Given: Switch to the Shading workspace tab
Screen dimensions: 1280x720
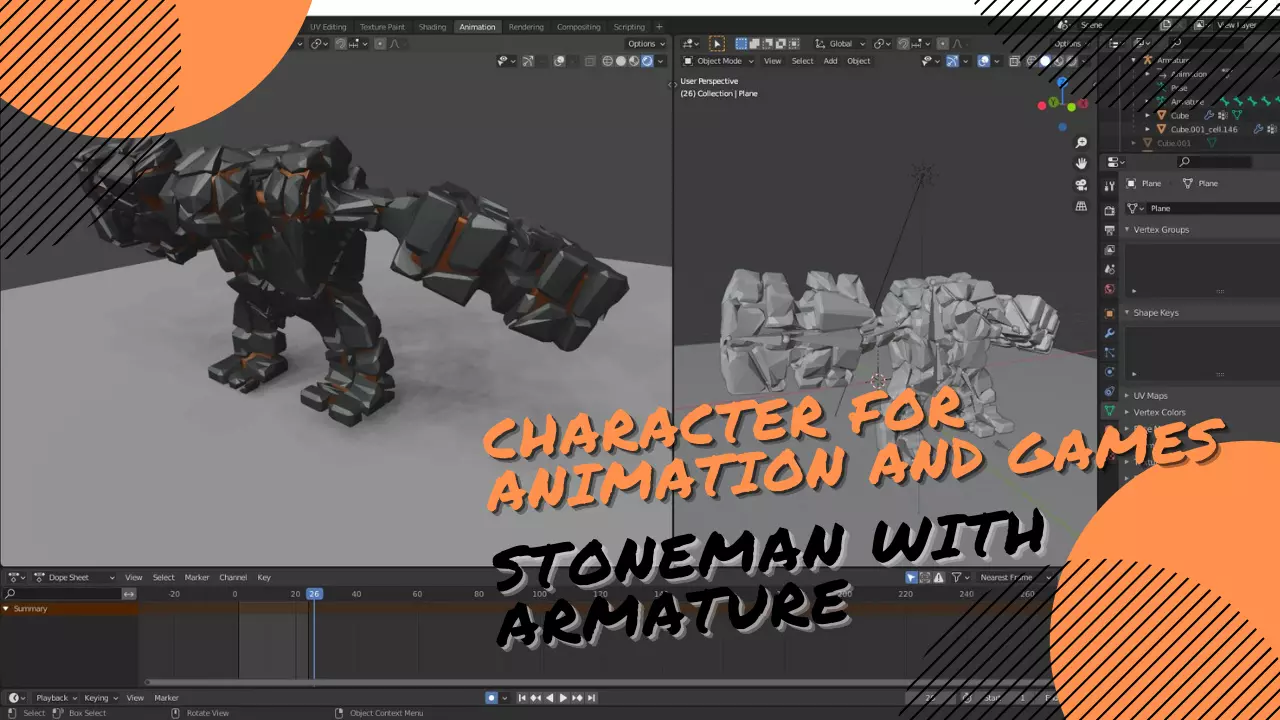Looking at the screenshot, I should pyautogui.click(x=432, y=27).
